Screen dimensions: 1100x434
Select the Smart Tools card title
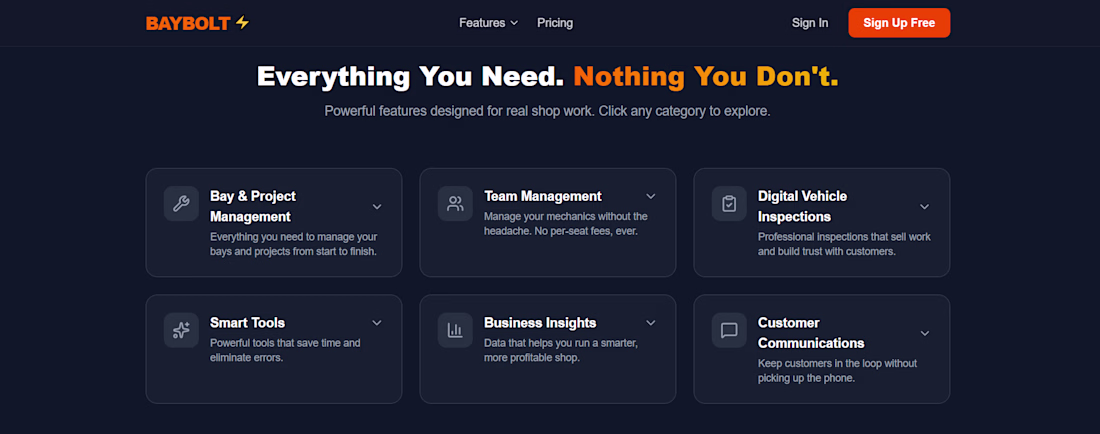coord(247,323)
